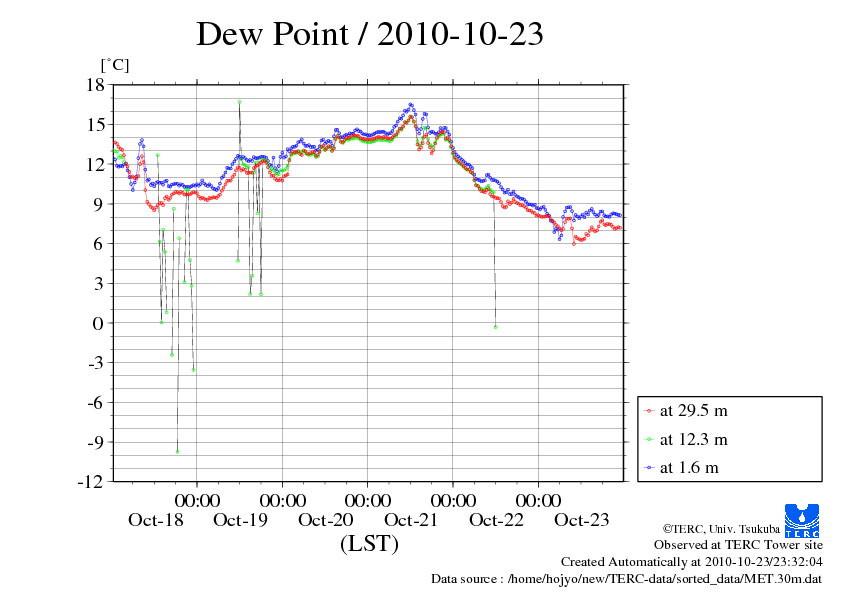Click the Oct-23 date label
Viewport: 842px width, 595px height.
pos(582,520)
